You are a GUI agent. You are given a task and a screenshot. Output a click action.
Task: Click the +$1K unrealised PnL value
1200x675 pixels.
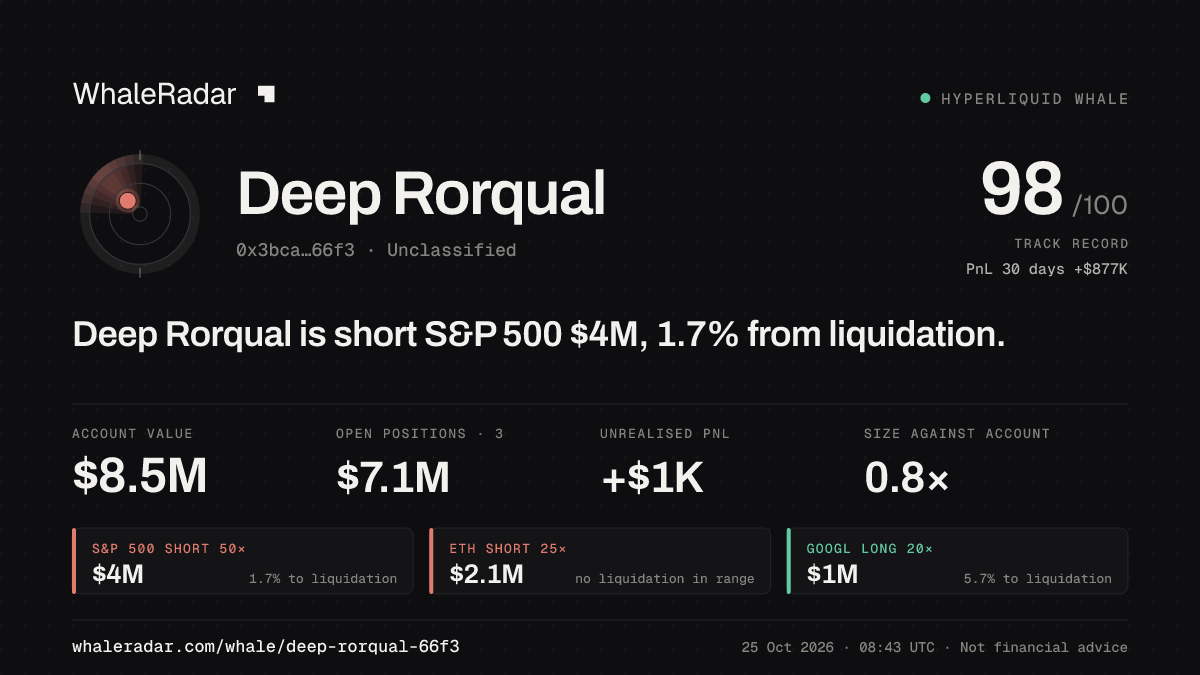[652, 477]
